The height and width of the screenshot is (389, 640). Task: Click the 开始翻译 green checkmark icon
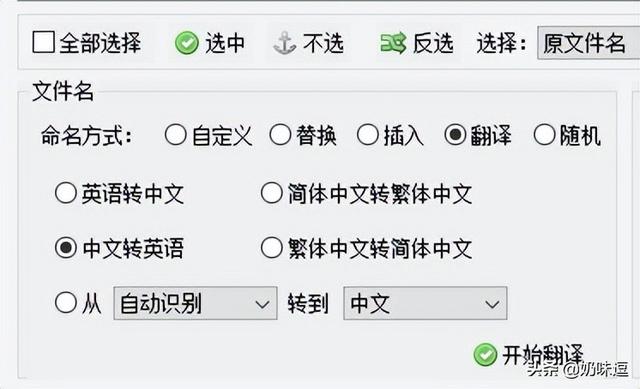(485, 354)
